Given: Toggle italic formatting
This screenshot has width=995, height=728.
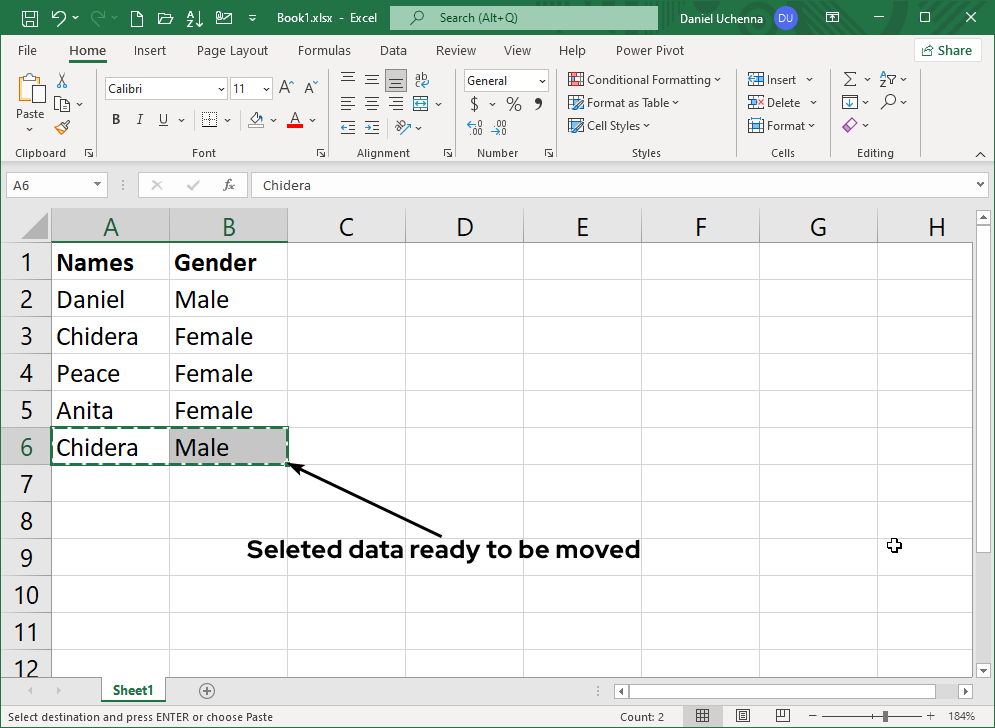Looking at the screenshot, I should 139,119.
